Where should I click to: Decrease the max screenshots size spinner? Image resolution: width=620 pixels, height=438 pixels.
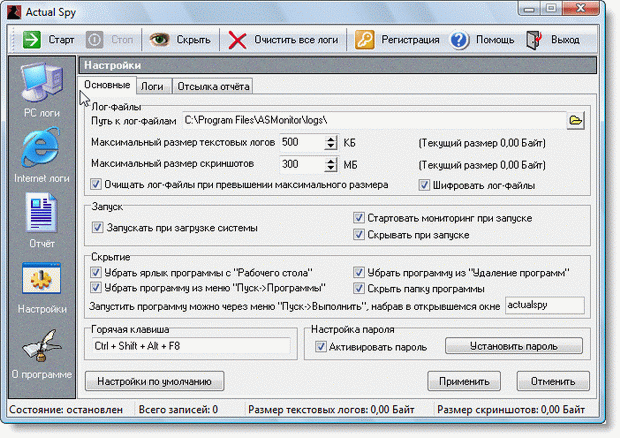pyautogui.click(x=331, y=168)
